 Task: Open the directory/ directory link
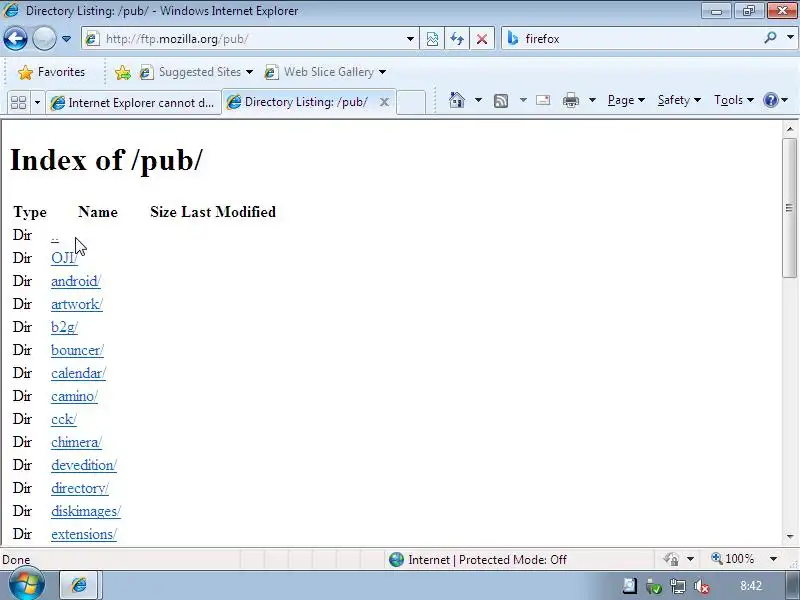[x=80, y=488]
